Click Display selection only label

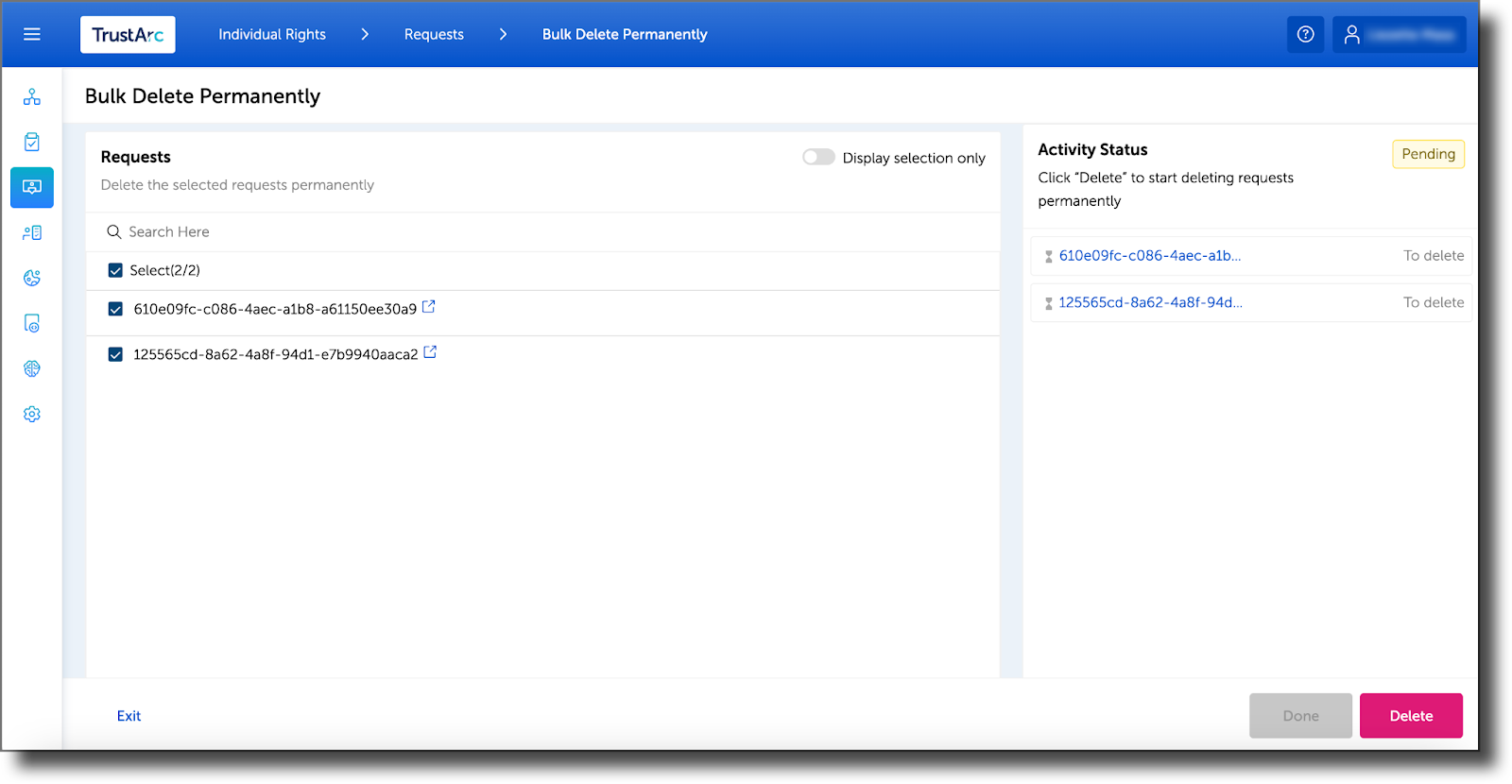coord(914,158)
